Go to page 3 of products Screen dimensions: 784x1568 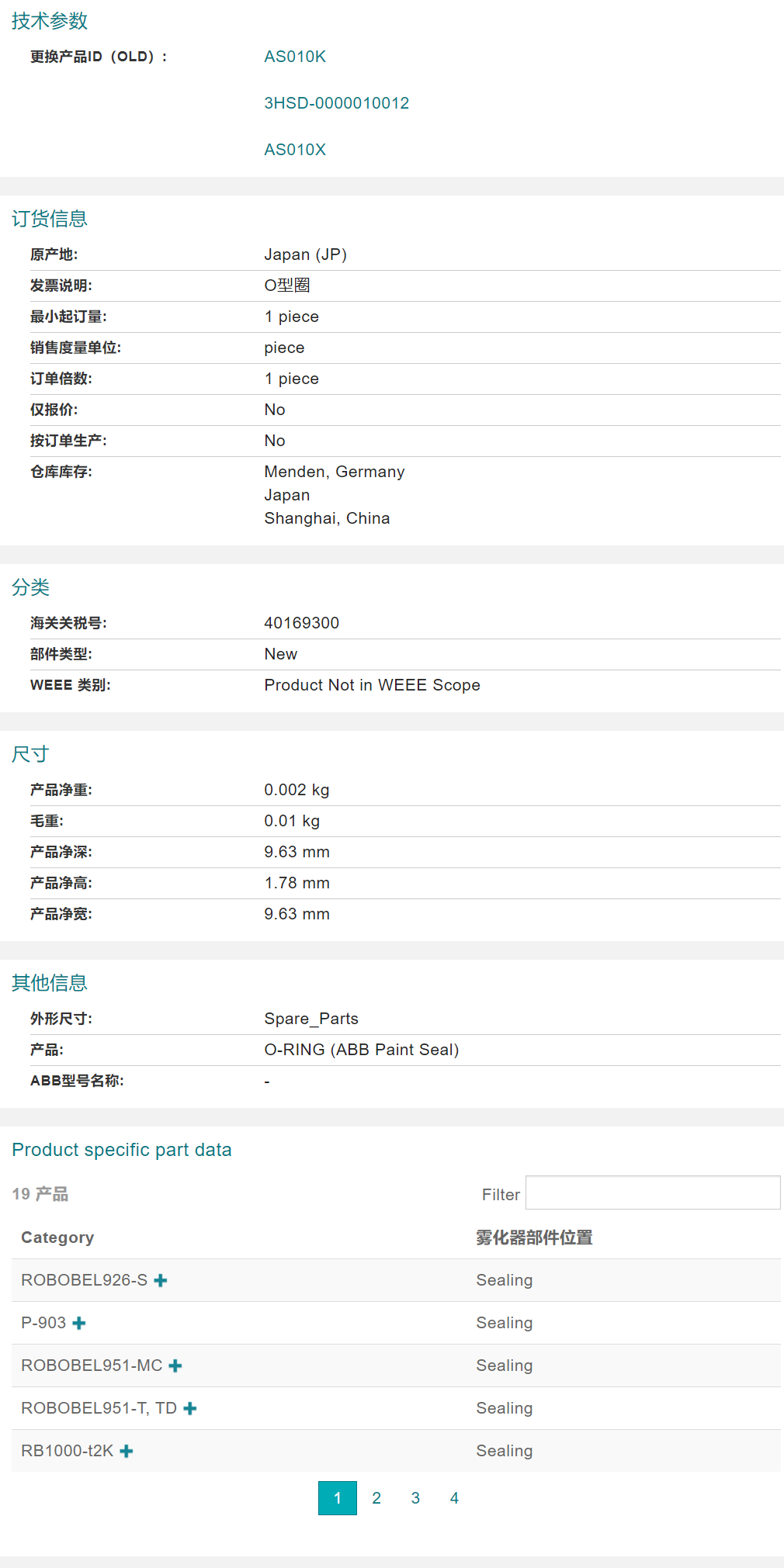(415, 1498)
